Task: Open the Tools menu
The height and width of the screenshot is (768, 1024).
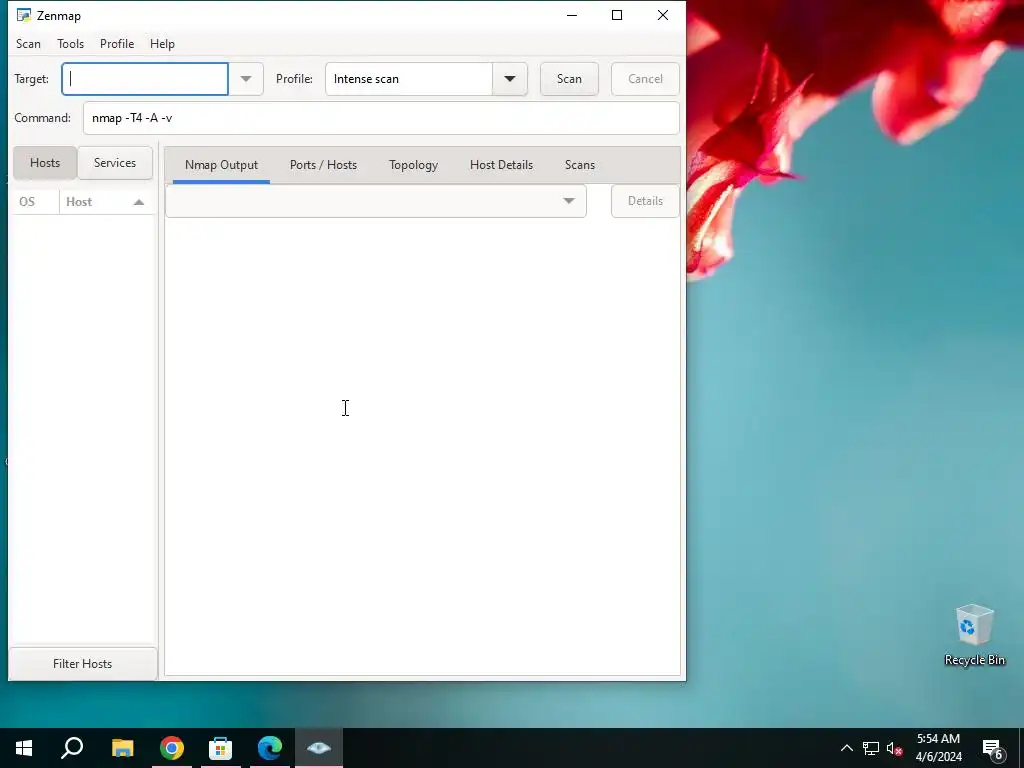Action: [x=71, y=44]
